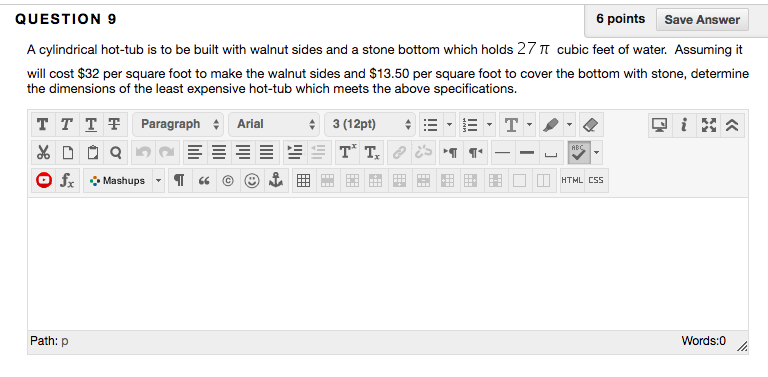Click the Save Answer button

tap(702, 20)
